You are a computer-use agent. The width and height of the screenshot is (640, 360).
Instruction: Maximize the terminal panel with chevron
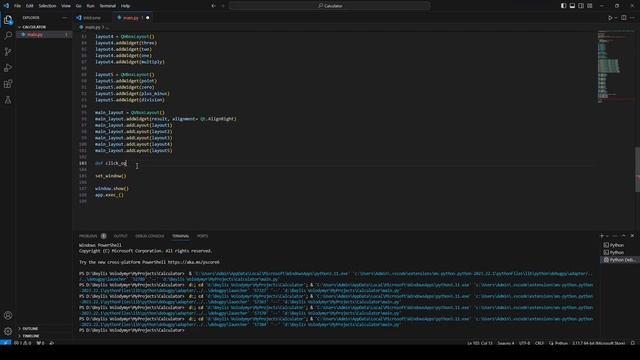[x=624, y=236]
